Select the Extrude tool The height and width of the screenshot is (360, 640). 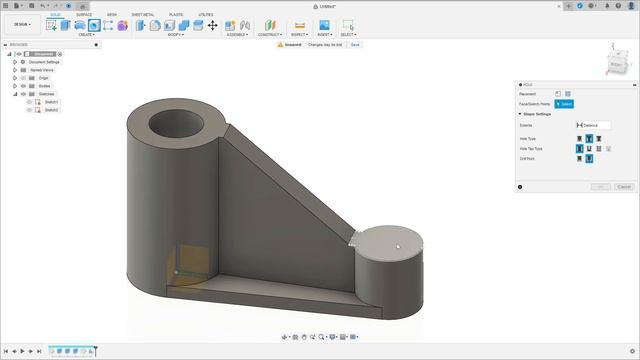click(65, 25)
